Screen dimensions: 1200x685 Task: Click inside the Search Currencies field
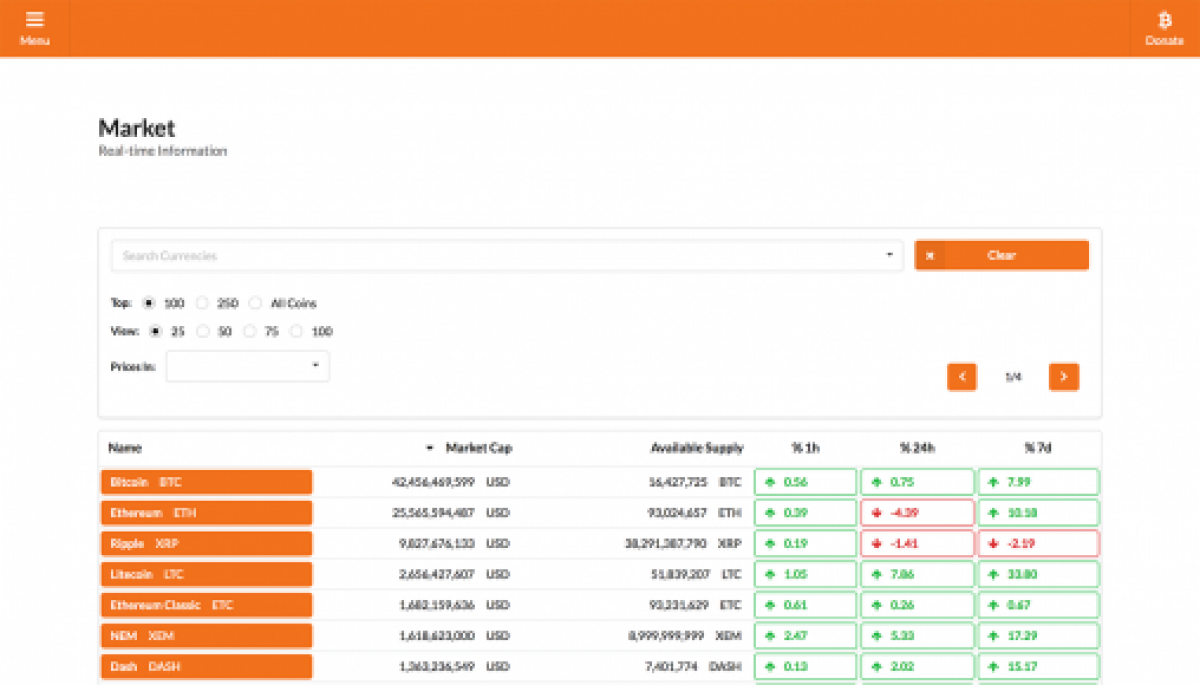point(400,255)
